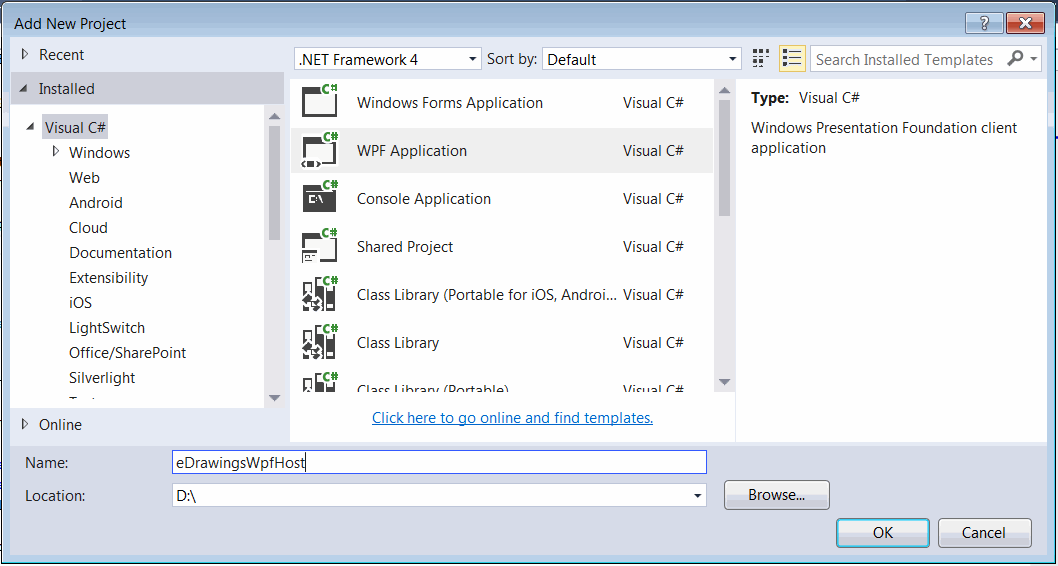
Task: Open the search options dropdown arrow
Action: pyautogui.click(x=1034, y=59)
